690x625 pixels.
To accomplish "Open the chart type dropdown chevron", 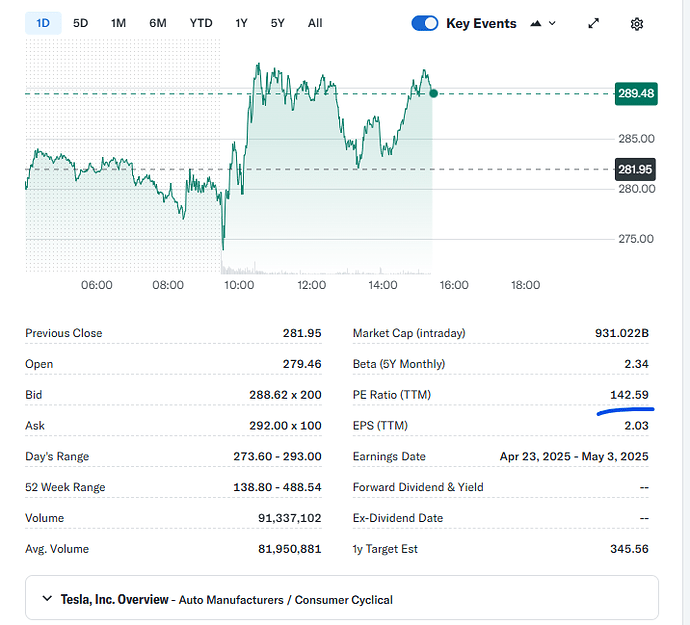I will 552,23.
